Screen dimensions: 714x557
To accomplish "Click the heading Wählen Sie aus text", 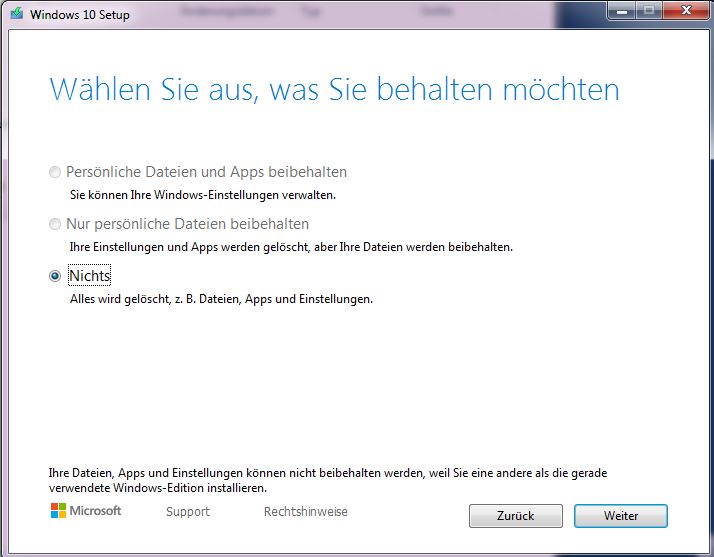I will pos(334,90).
